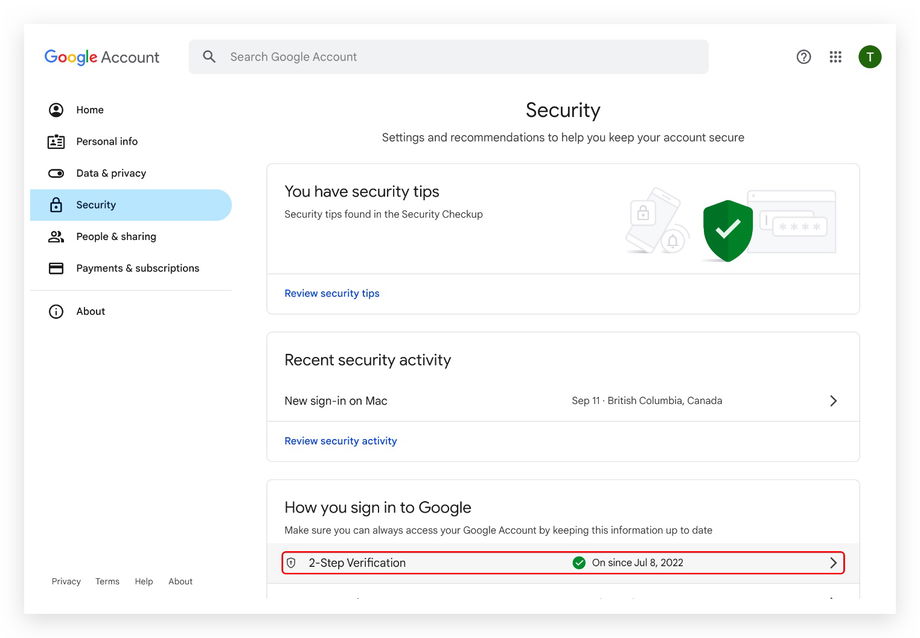The image size is (920, 638).
Task: Click the Review security tips link
Action: pos(332,294)
